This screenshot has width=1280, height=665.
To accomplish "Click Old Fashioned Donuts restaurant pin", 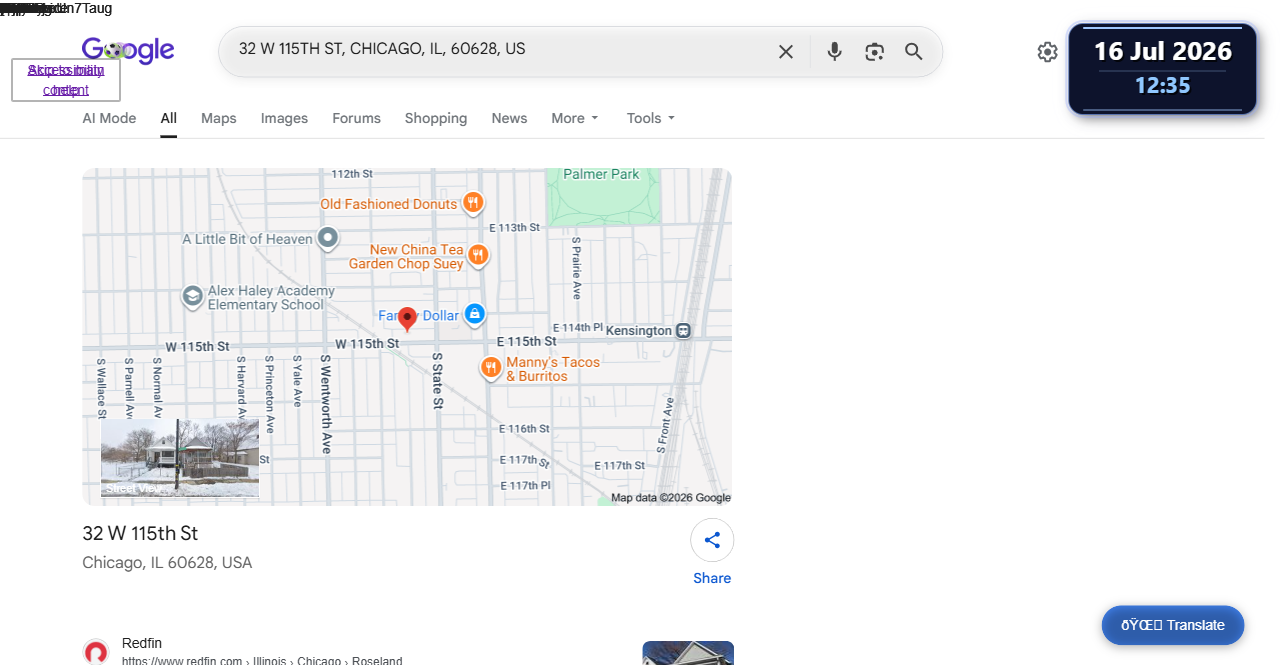I will (473, 203).
